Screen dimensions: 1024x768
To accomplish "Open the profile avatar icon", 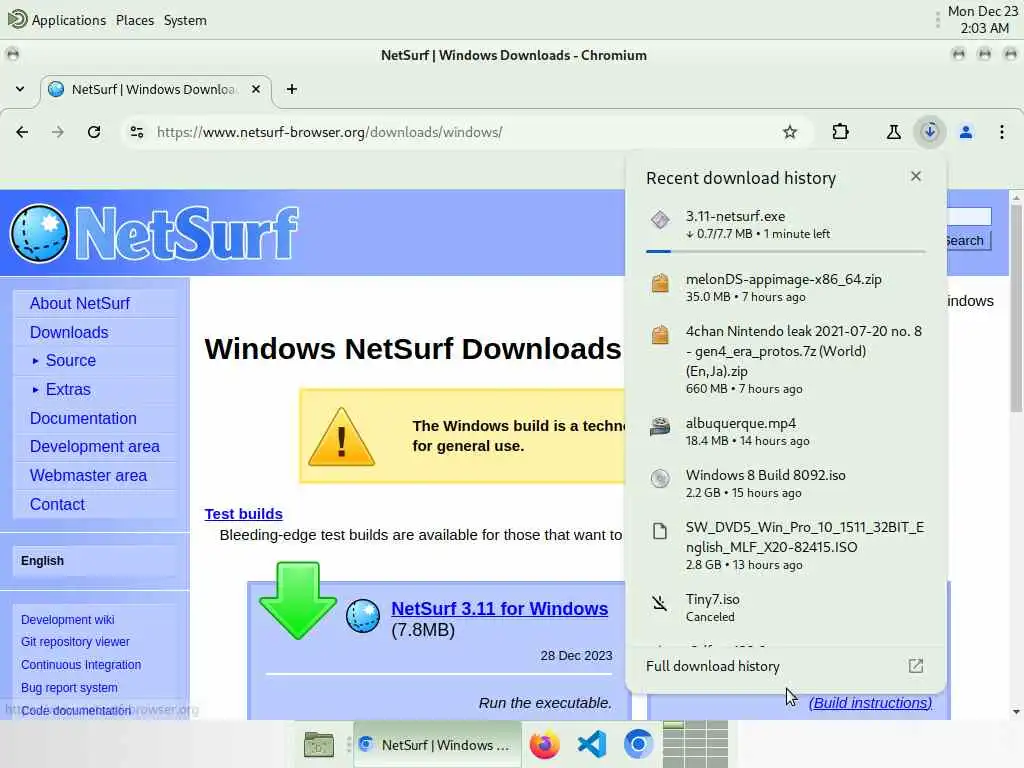I will [966, 132].
